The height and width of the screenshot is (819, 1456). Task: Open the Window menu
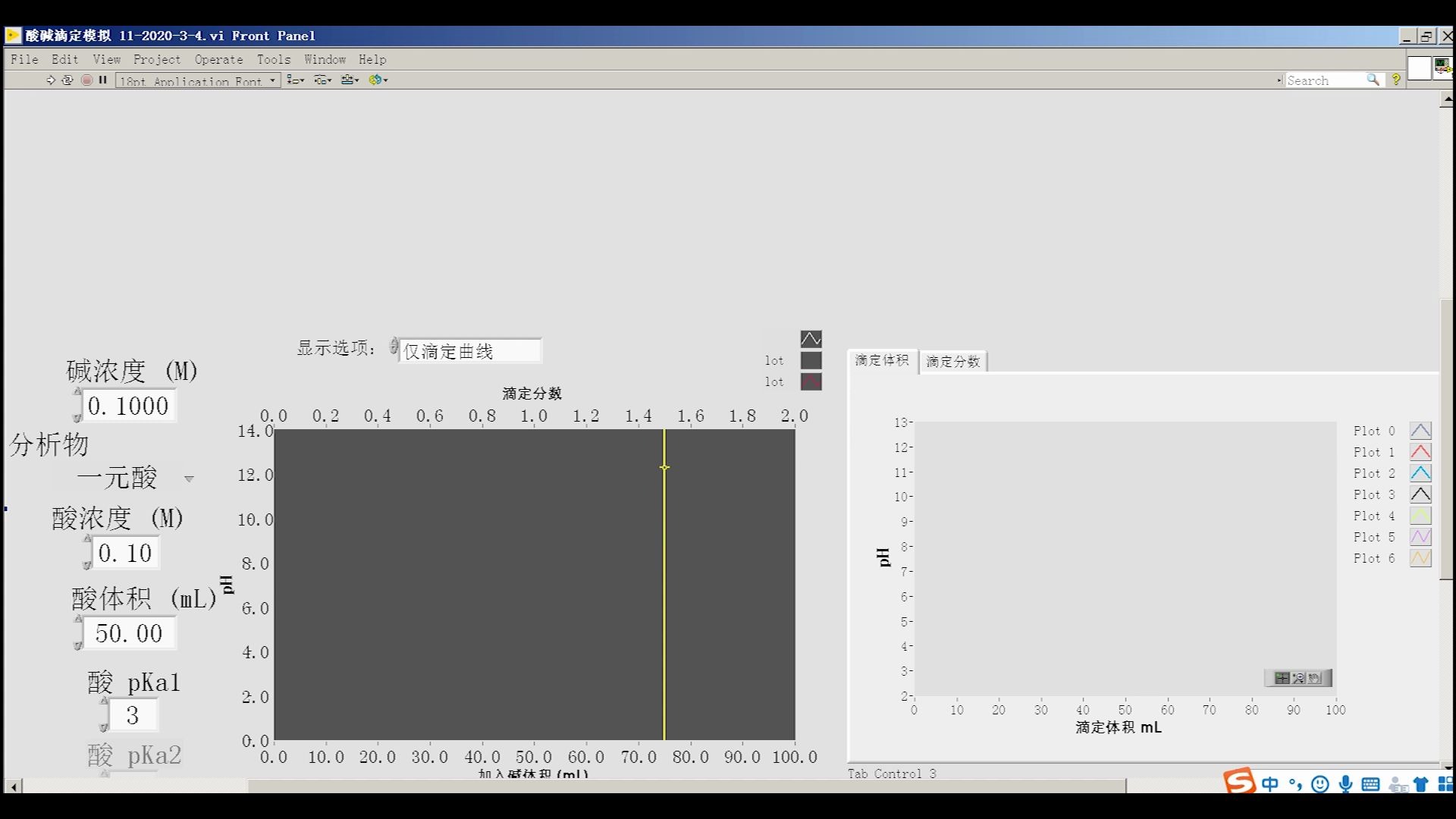tap(325, 59)
